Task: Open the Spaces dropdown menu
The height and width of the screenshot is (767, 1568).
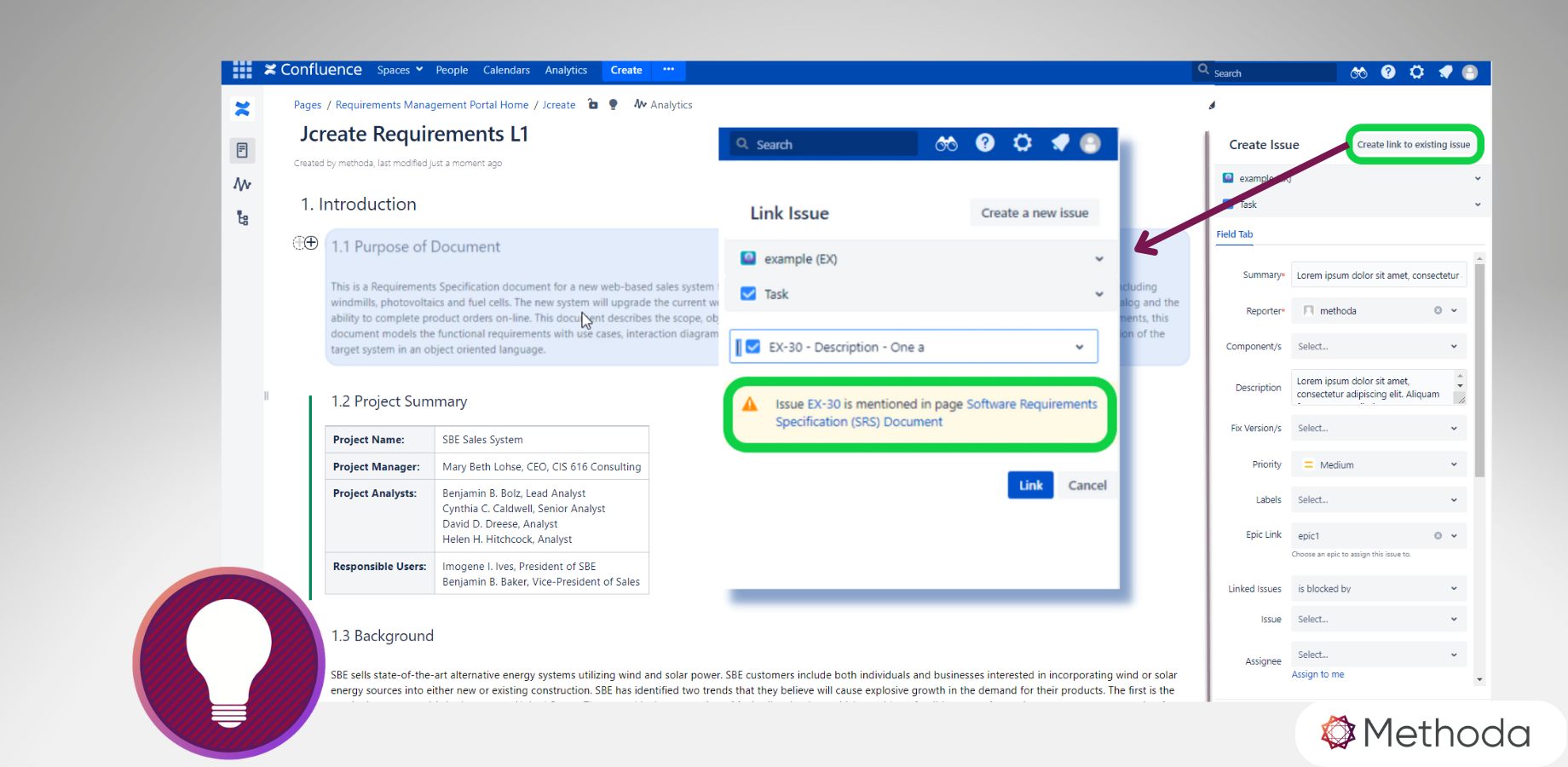Action: pos(400,70)
